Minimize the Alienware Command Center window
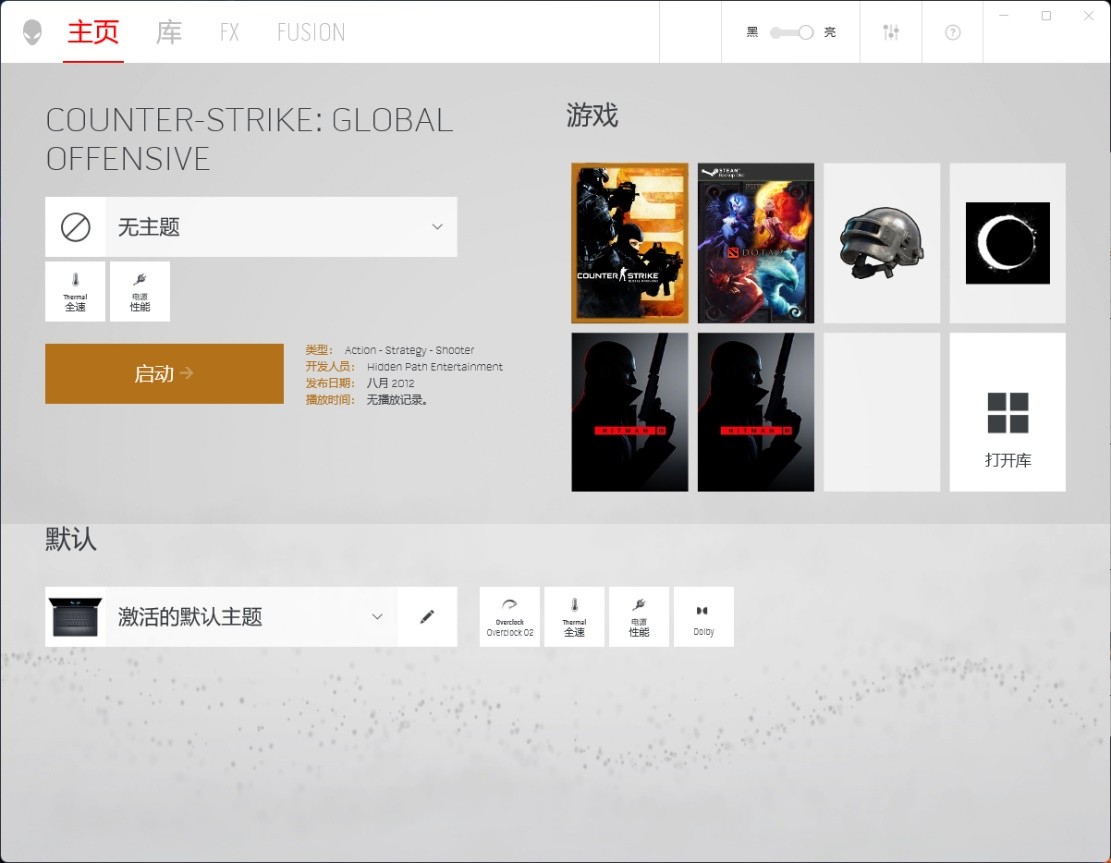 1003,16
